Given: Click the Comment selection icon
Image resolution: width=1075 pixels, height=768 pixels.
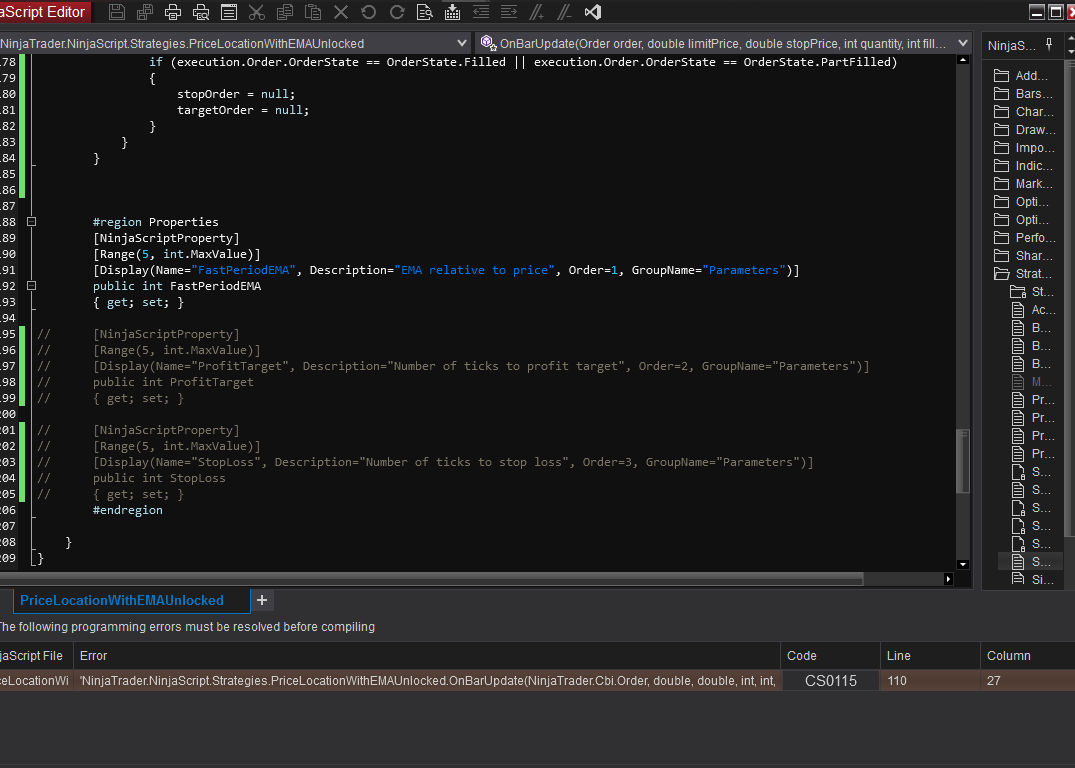Looking at the screenshot, I should pyautogui.click(x=537, y=13).
